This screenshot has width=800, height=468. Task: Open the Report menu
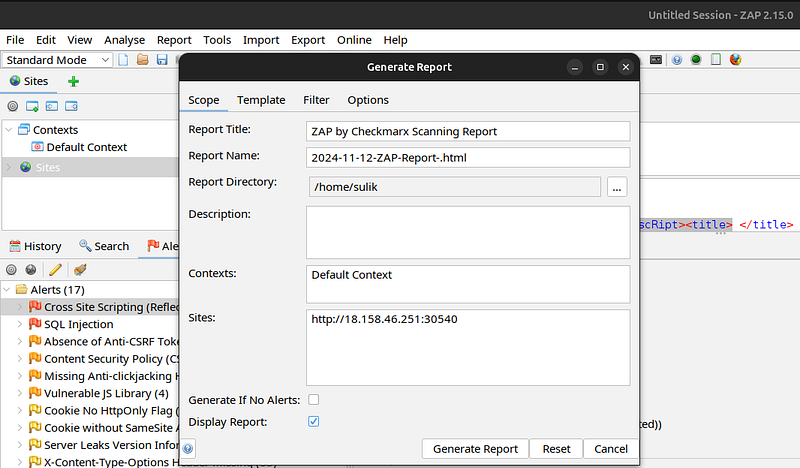point(174,40)
